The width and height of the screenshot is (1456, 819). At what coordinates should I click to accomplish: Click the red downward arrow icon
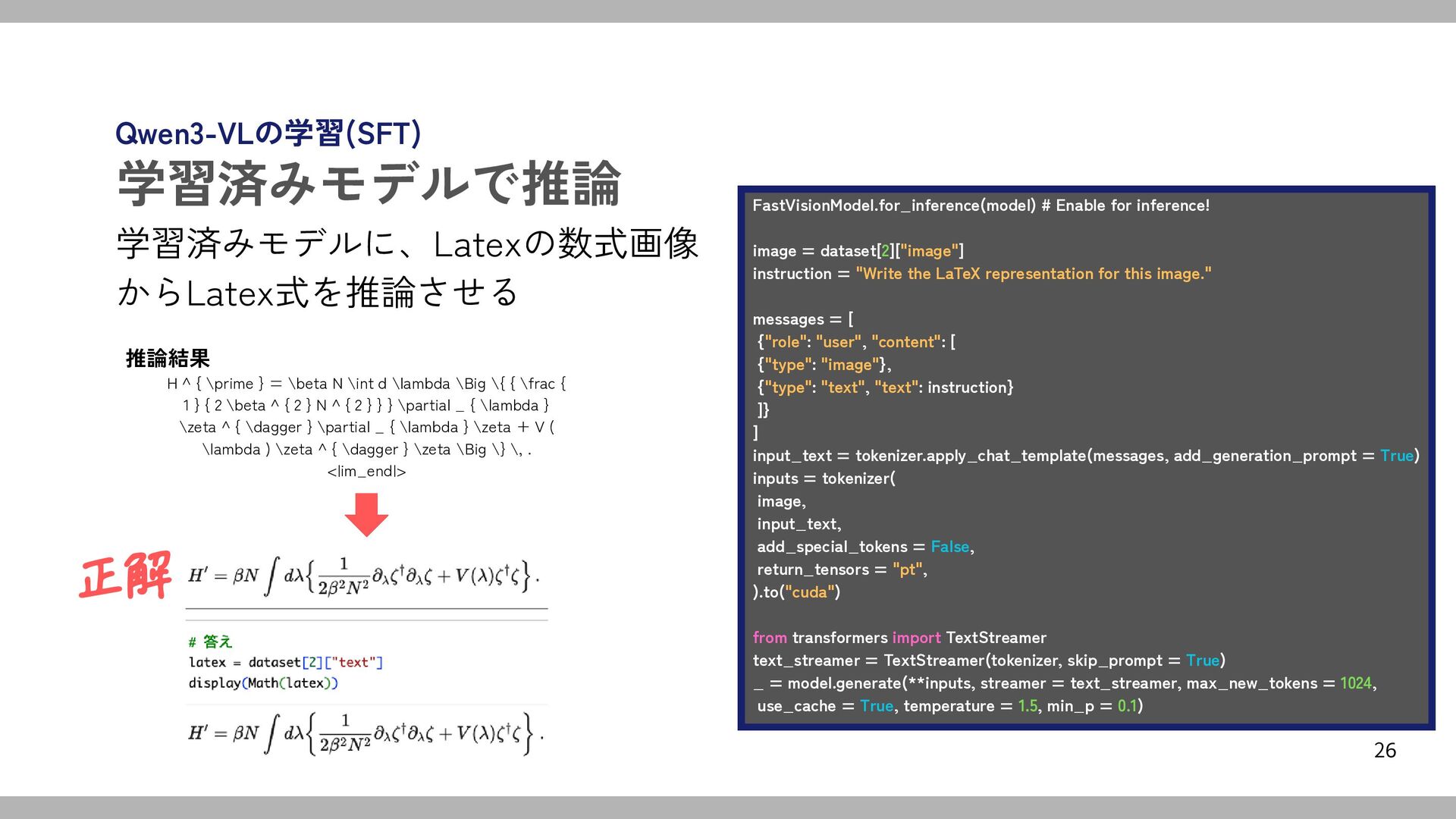(366, 515)
